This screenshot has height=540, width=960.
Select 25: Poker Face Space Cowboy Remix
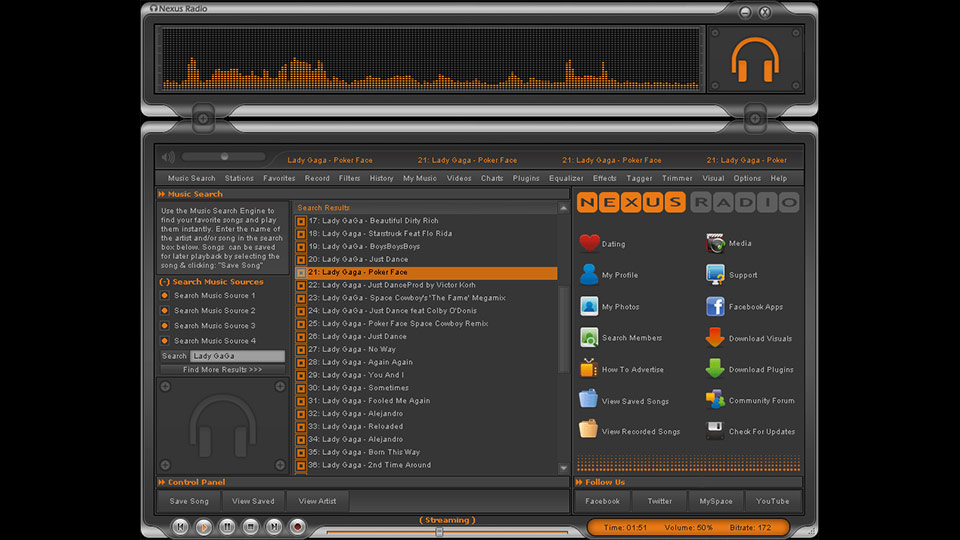coord(426,323)
